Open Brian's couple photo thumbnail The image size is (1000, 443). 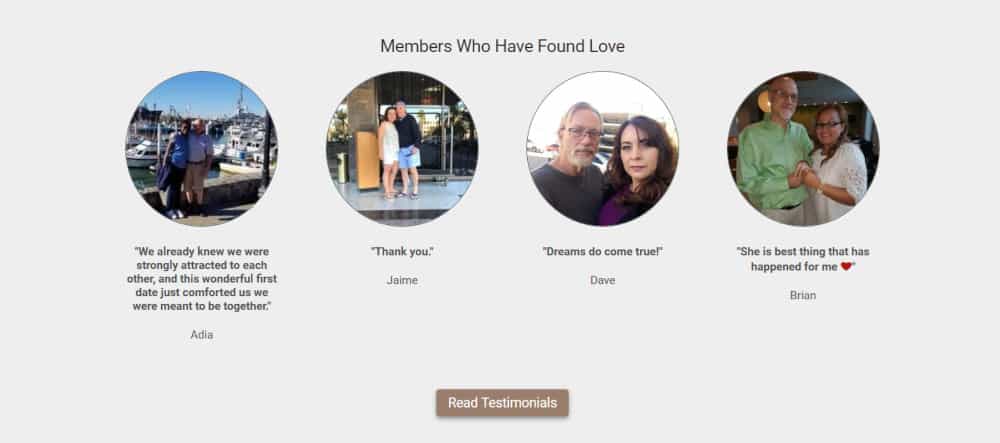click(x=803, y=149)
